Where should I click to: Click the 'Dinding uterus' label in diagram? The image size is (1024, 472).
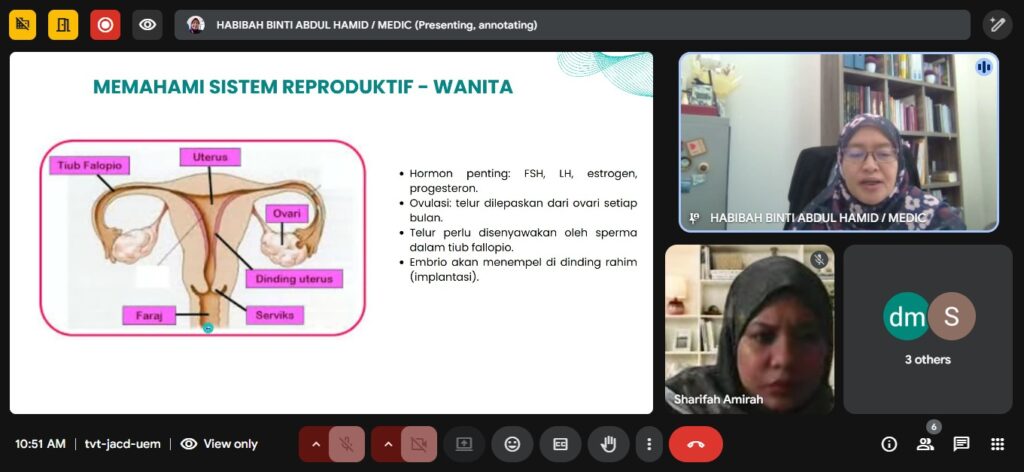pos(294,279)
